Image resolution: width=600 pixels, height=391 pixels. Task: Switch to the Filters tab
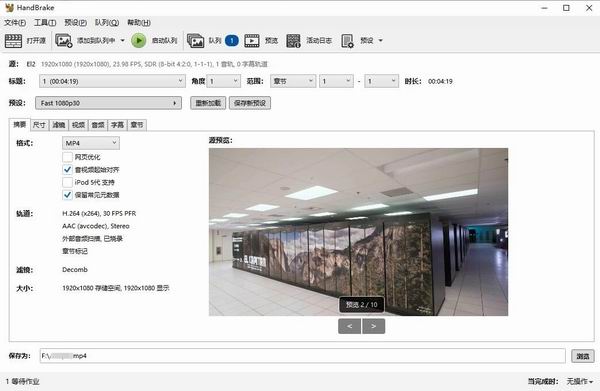59,125
